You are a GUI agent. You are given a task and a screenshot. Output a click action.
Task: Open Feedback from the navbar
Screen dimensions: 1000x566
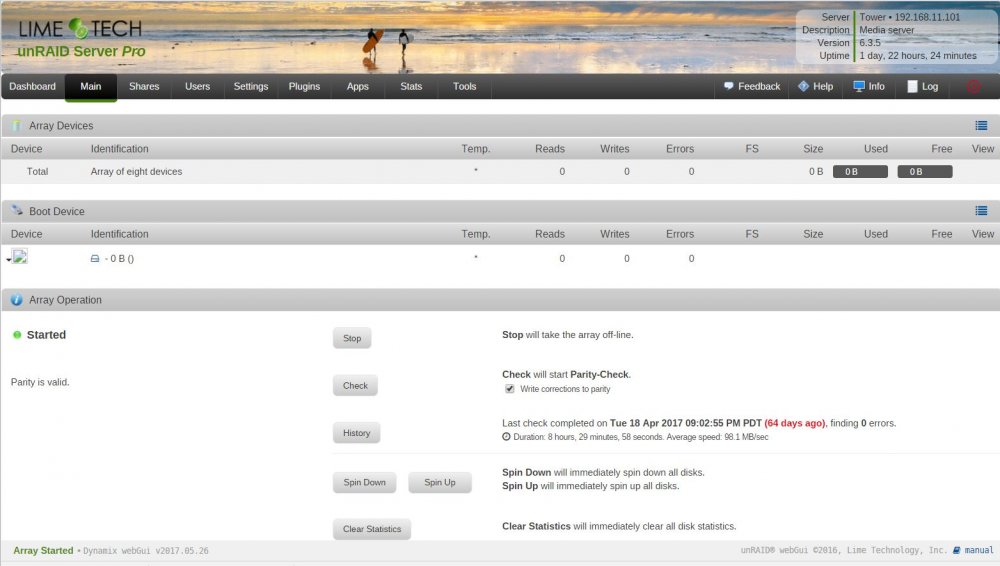coord(752,86)
